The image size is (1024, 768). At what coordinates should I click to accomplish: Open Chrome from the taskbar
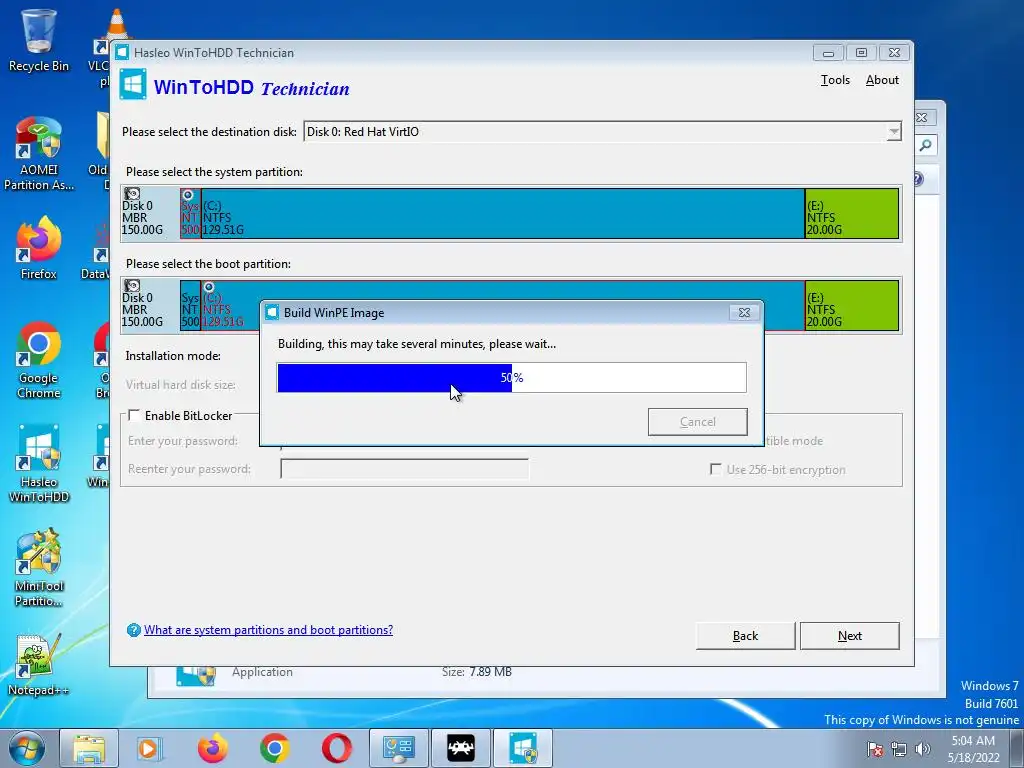coord(274,748)
